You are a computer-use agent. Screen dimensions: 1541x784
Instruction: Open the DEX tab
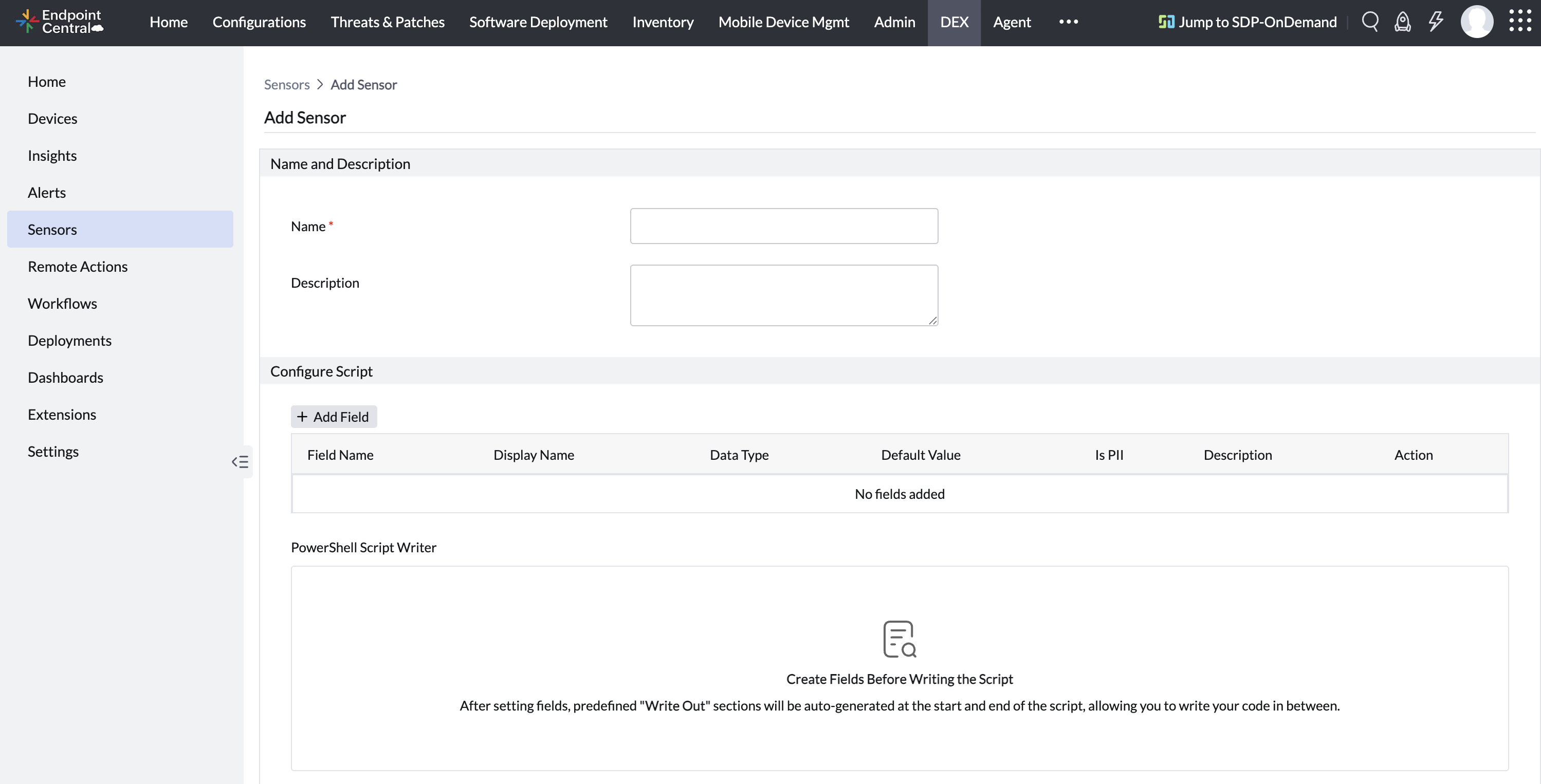[954, 22]
